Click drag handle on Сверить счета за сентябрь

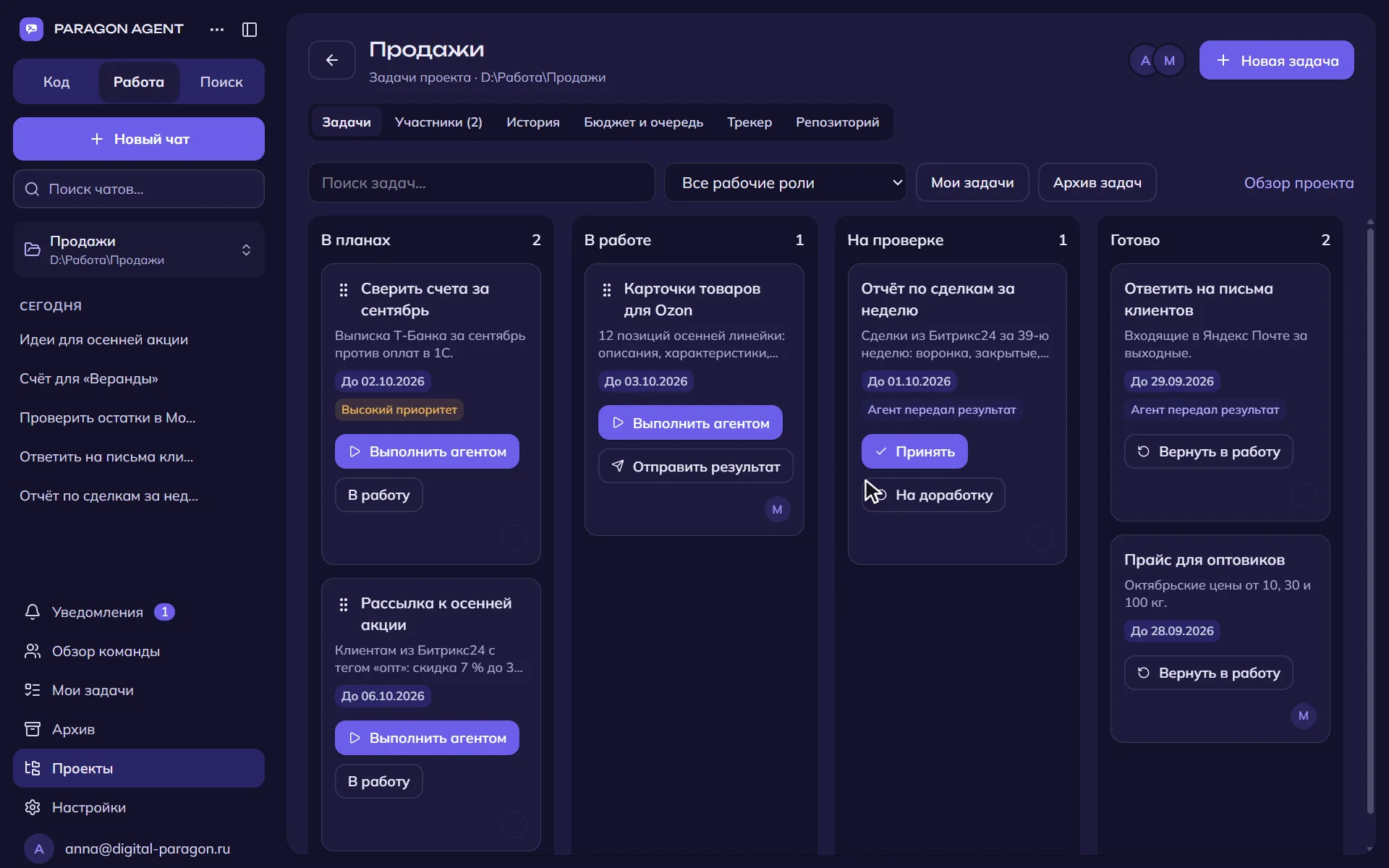(344, 290)
